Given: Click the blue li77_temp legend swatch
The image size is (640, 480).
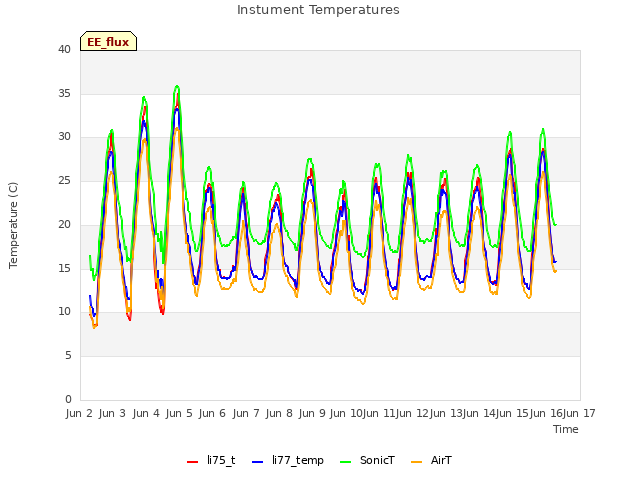Looking at the screenshot, I should pyautogui.click(x=258, y=462).
